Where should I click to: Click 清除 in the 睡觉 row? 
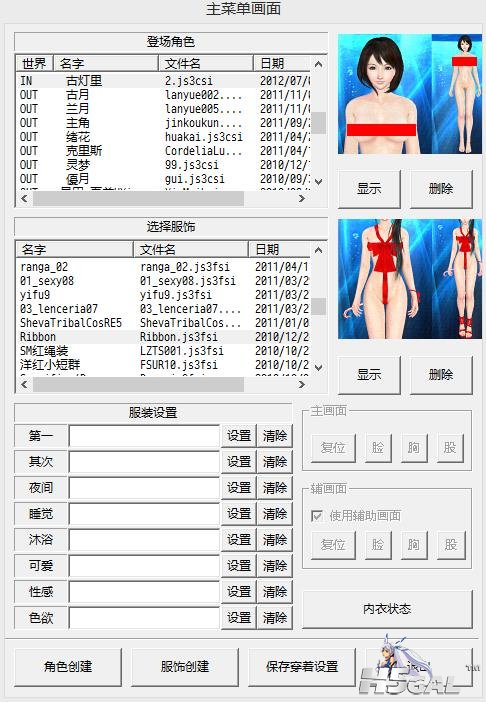(275, 514)
